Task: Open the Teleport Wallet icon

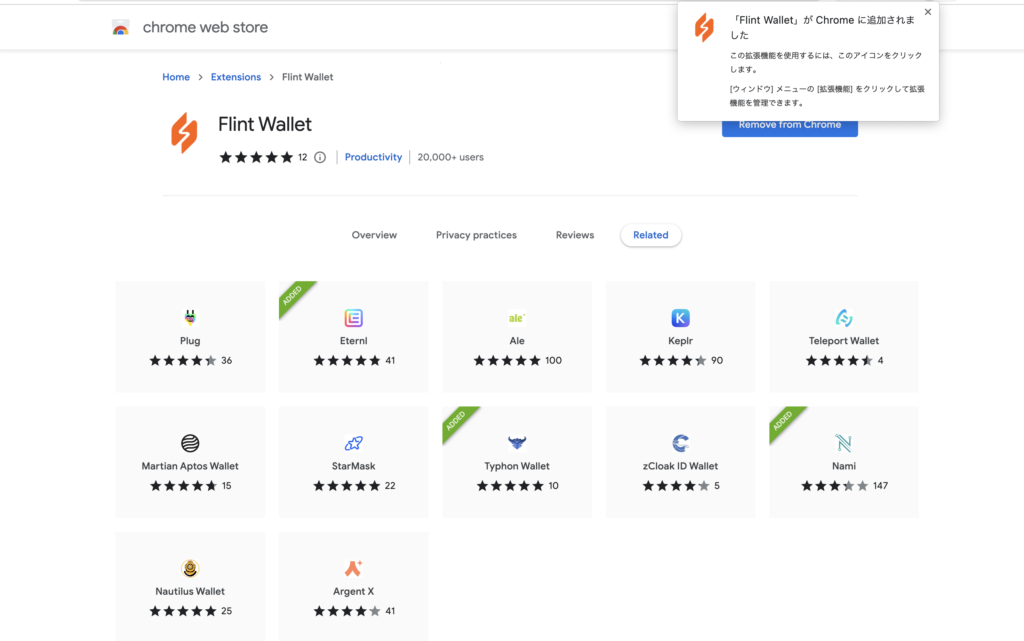Action: click(844, 318)
